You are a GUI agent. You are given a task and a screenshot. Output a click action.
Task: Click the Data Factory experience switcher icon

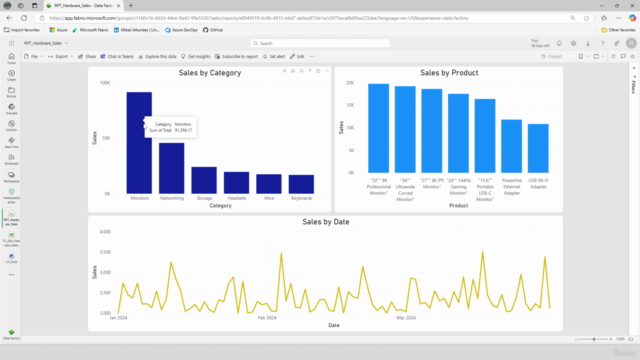click(11, 334)
